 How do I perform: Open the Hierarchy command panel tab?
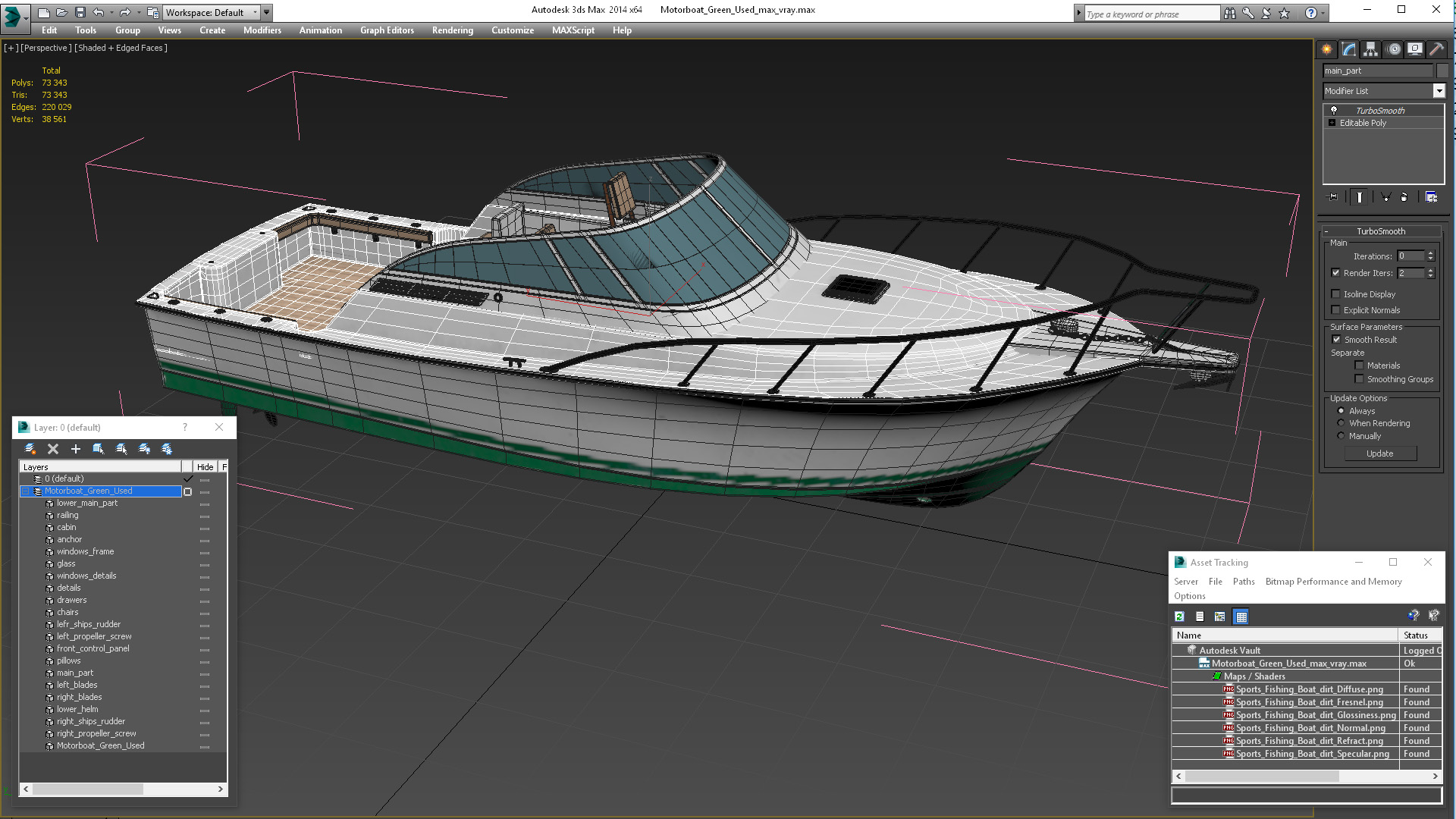(x=1371, y=49)
